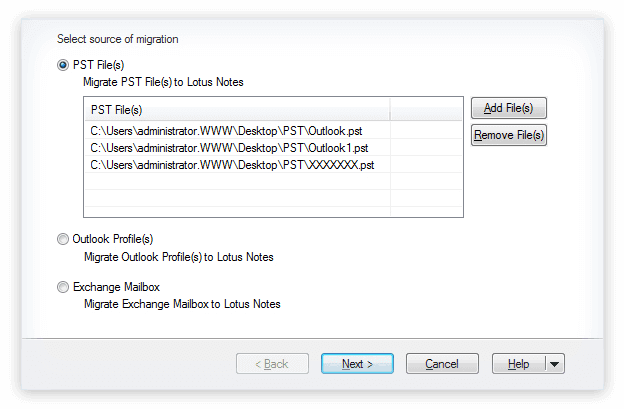The height and width of the screenshot is (409, 624).
Task: Click the Migrate PST File(s) to Lotus Notes text
Action: 163,82
